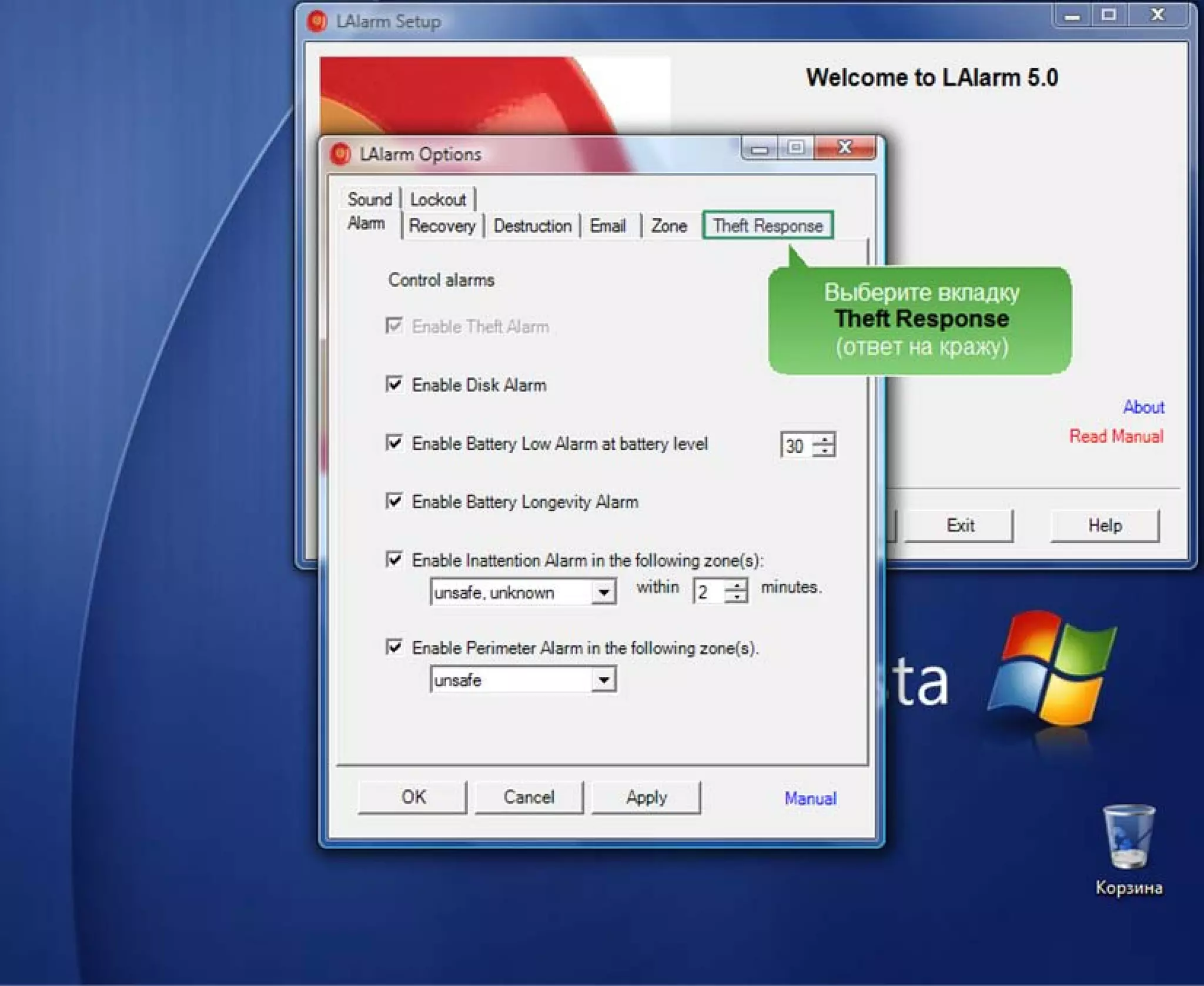Image resolution: width=1204 pixels, height=986 pixels.
Task: Expand the Inattention Alarm zone dropdown
Action: [x=603, y=592]
